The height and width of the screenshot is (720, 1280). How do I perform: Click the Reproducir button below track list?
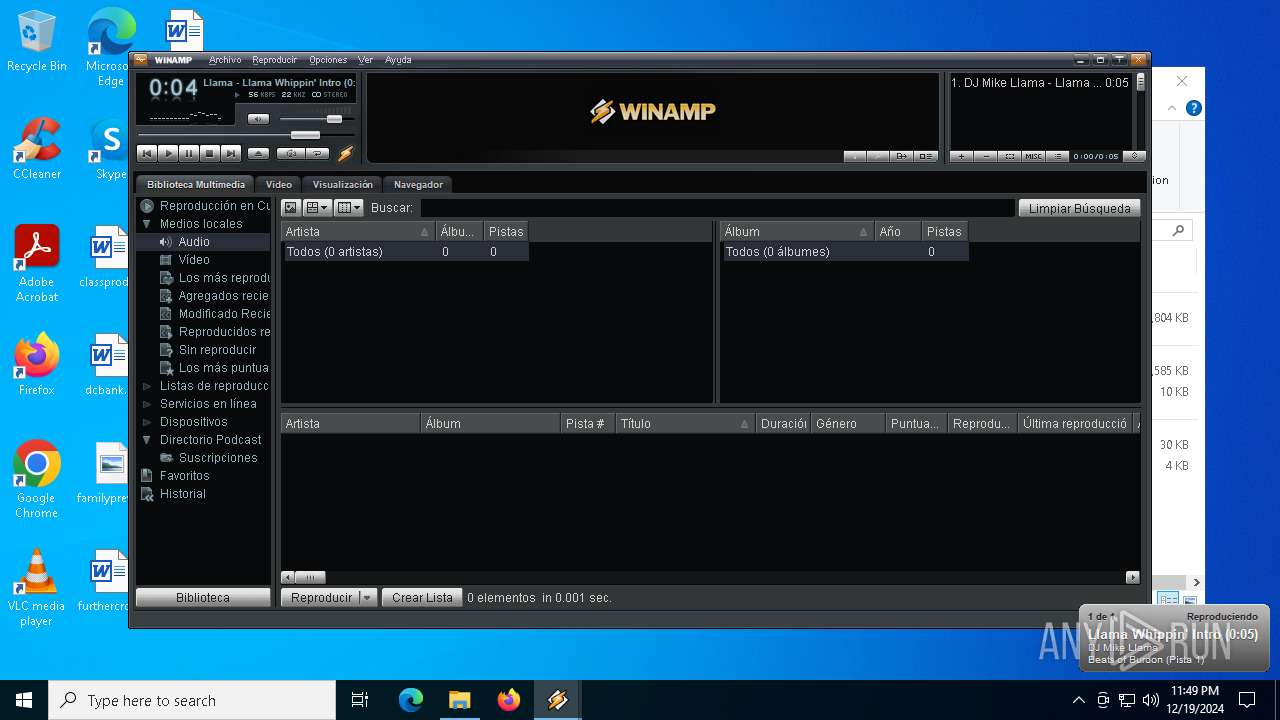click(320, 597)
